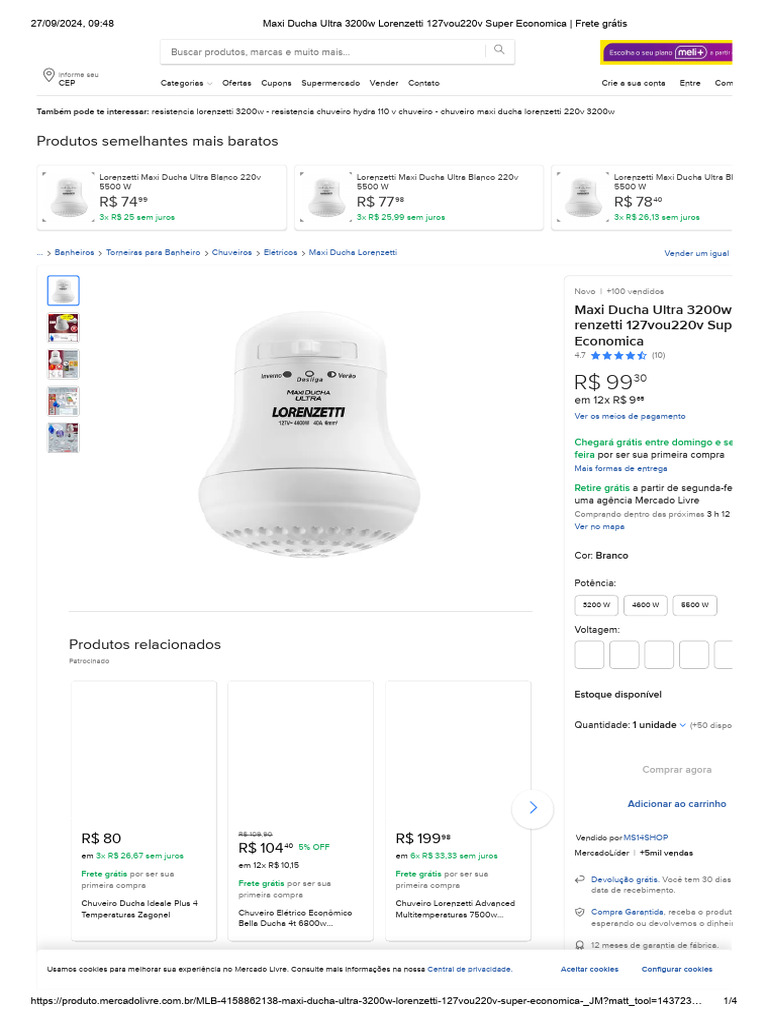This screenshot has height=1024, width=768.
Task: Click the Meli+ plan banner
Action: pyautogui.click(x=667, y=52)
